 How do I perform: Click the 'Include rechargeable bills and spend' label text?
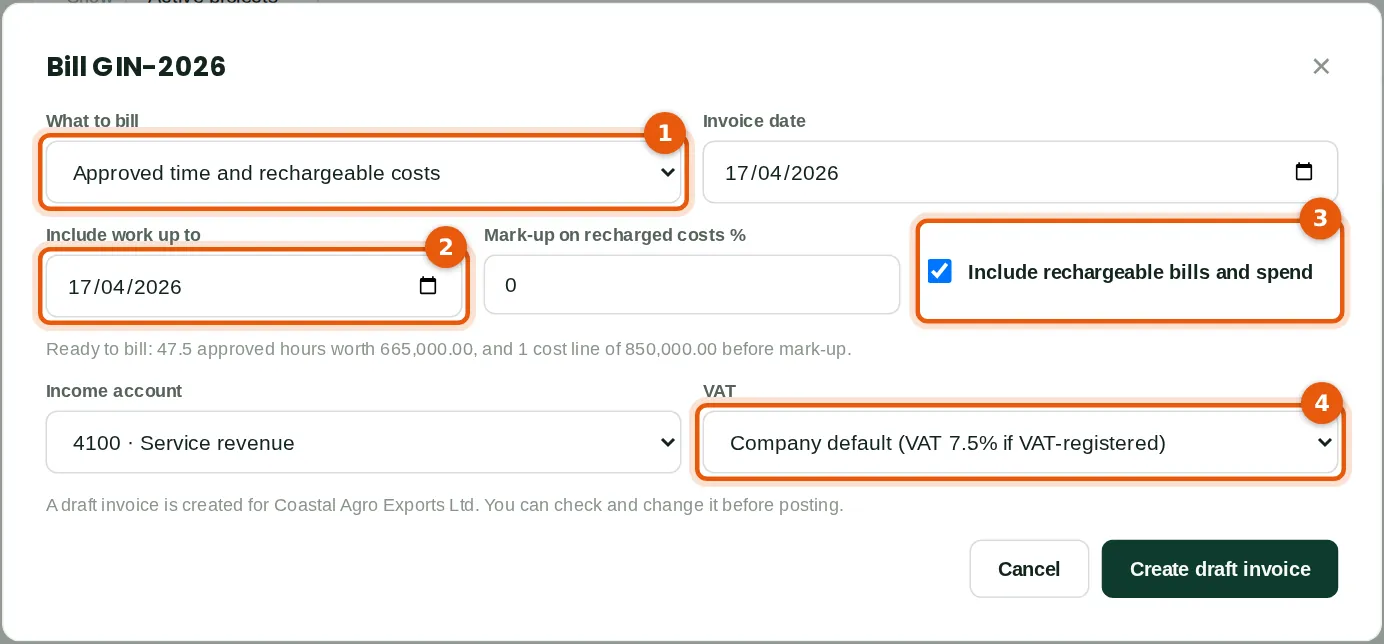click(1140, 272)
